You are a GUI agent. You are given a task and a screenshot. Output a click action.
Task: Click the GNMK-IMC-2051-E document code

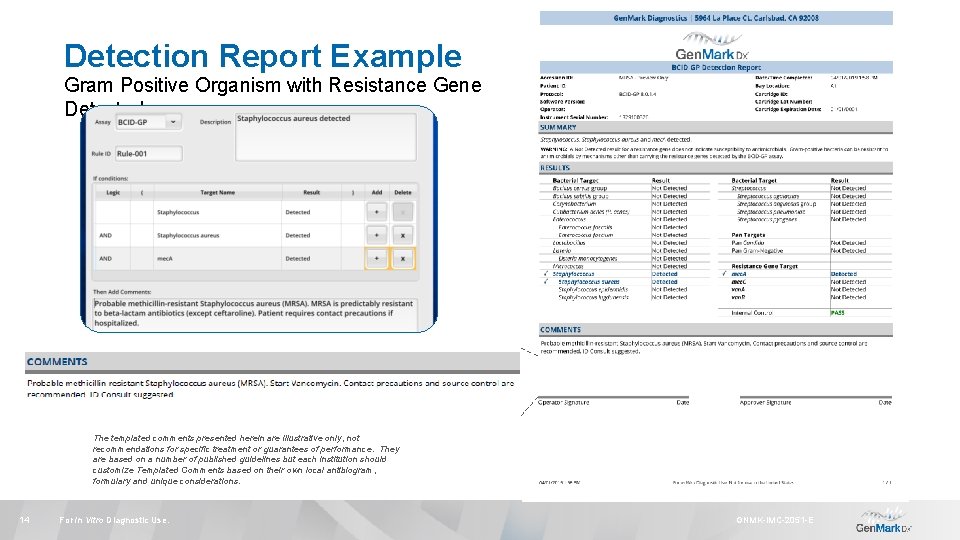[775, 520]
